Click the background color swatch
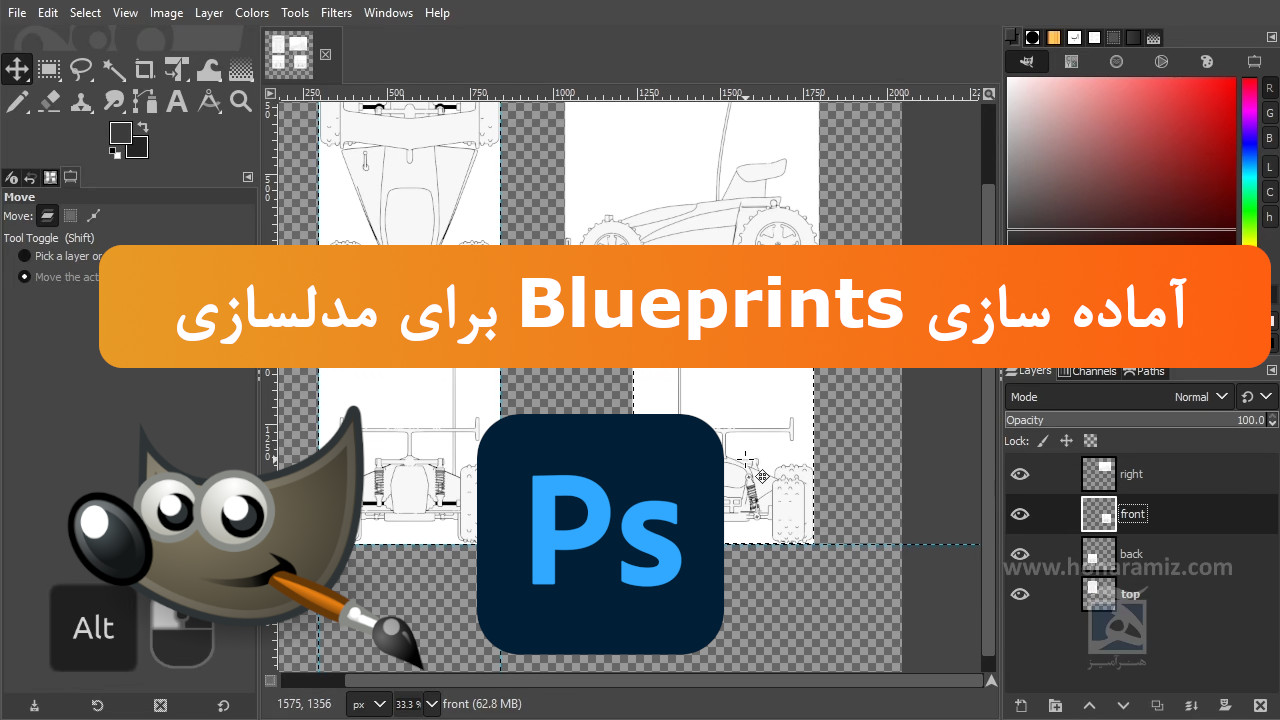 (139, 149)
